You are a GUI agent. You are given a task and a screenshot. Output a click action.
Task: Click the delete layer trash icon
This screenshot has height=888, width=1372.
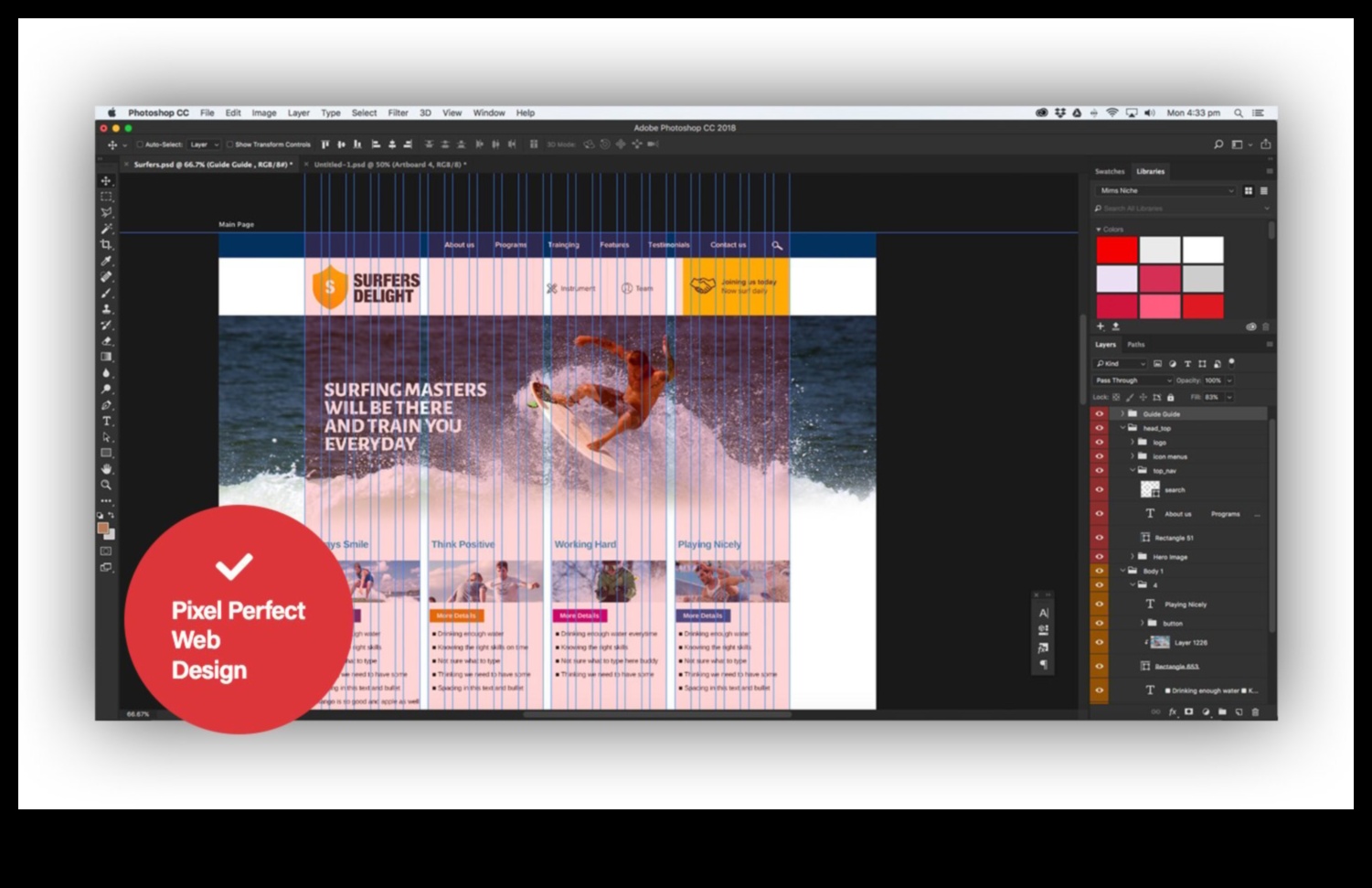tap(1256, 710)
